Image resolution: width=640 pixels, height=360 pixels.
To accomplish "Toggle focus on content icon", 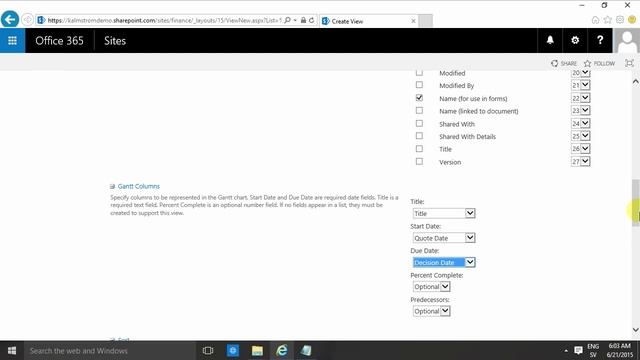I will pyautogui.click(x=629, y=63).
